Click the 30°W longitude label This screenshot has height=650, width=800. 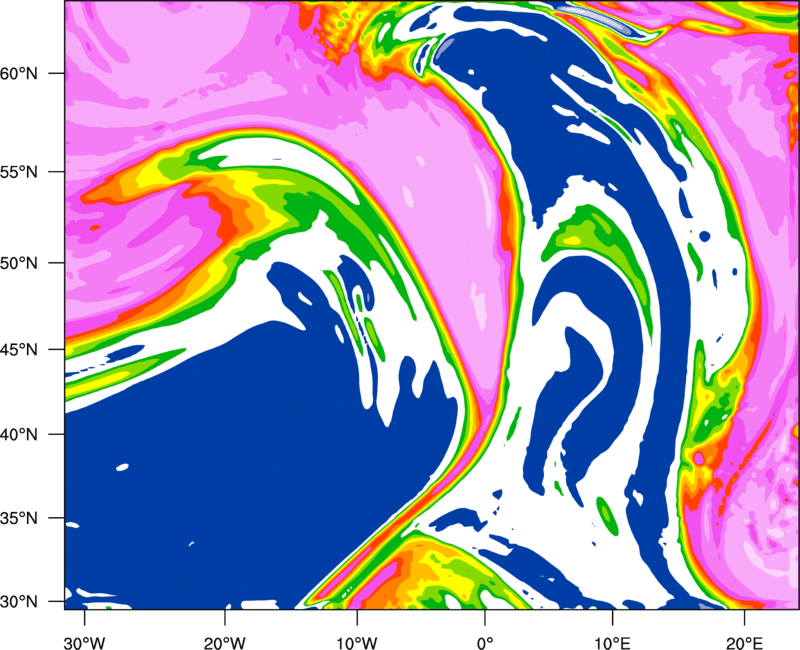click(85, 643)
